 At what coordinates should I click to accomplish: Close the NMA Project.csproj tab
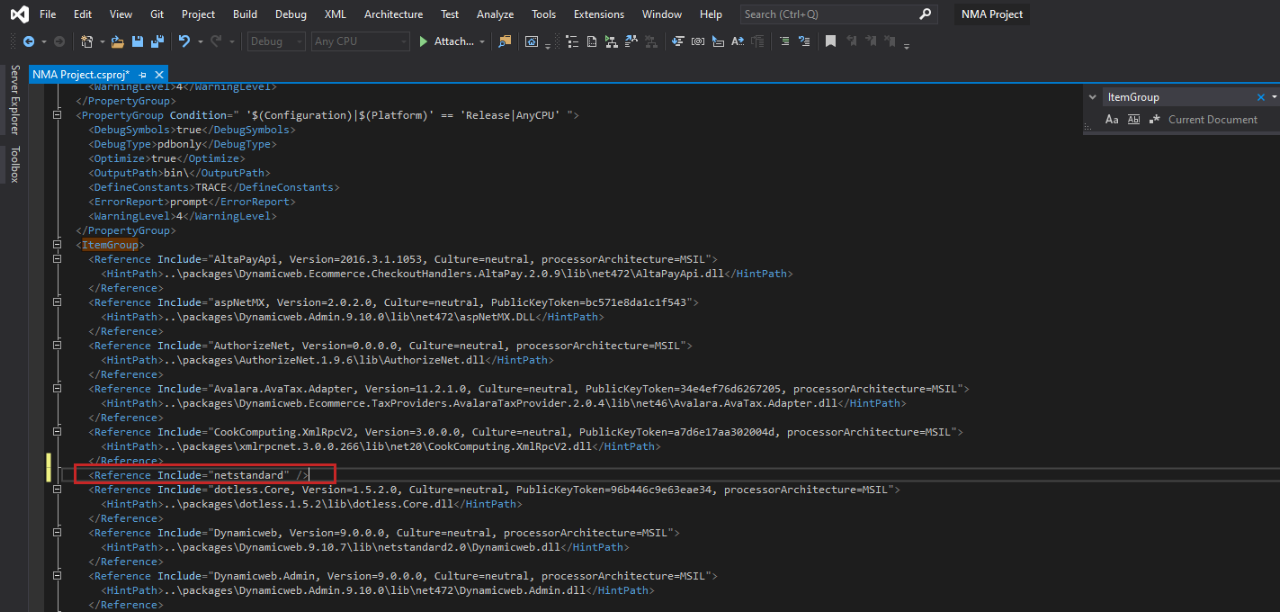159,75
